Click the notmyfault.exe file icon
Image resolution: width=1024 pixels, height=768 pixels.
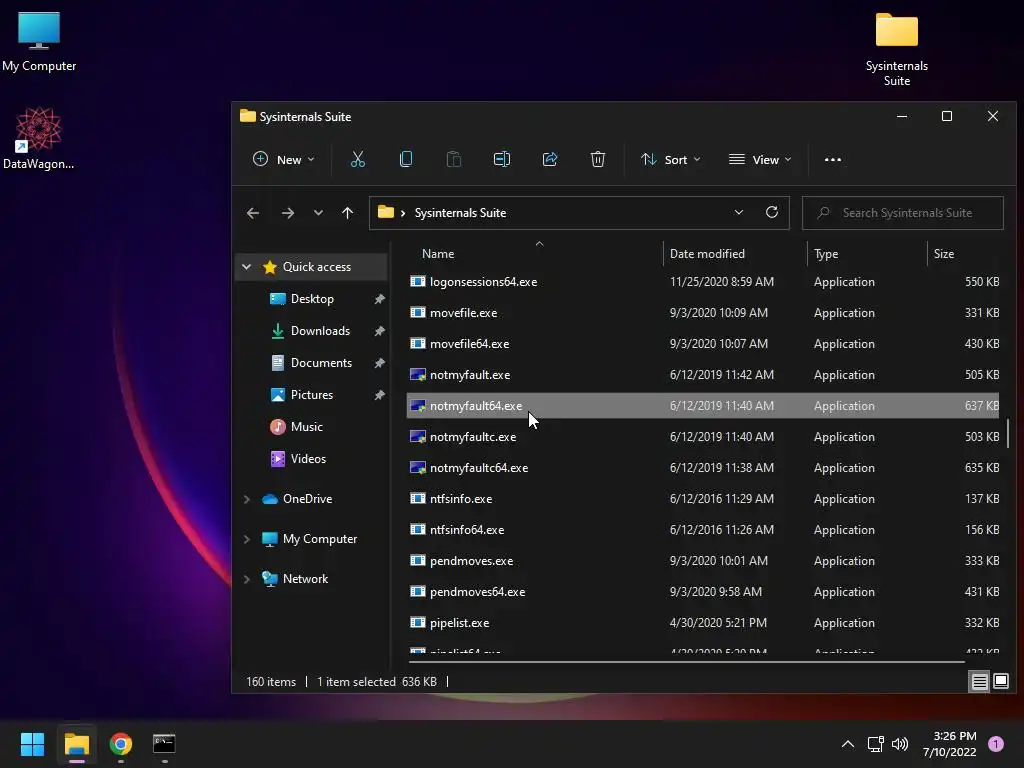click(417, 374)
